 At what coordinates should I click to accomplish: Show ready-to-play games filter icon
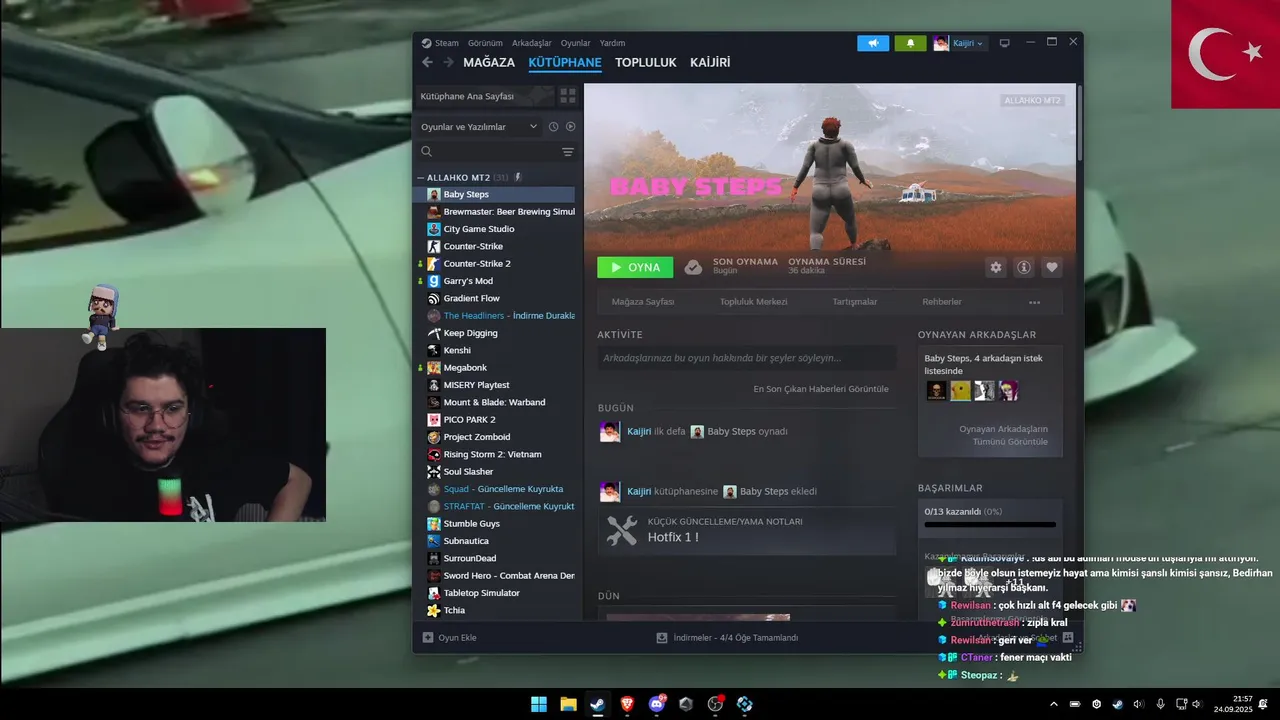pos(571,127)
